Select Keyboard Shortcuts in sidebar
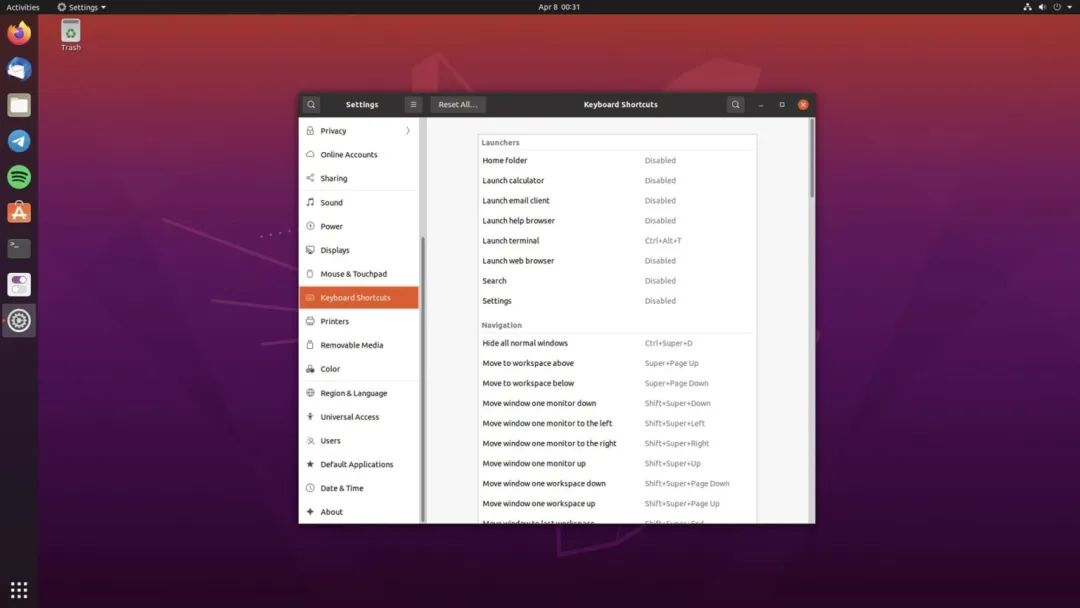The height and width of the screenshot is (608, 1080). coord(359,297)
